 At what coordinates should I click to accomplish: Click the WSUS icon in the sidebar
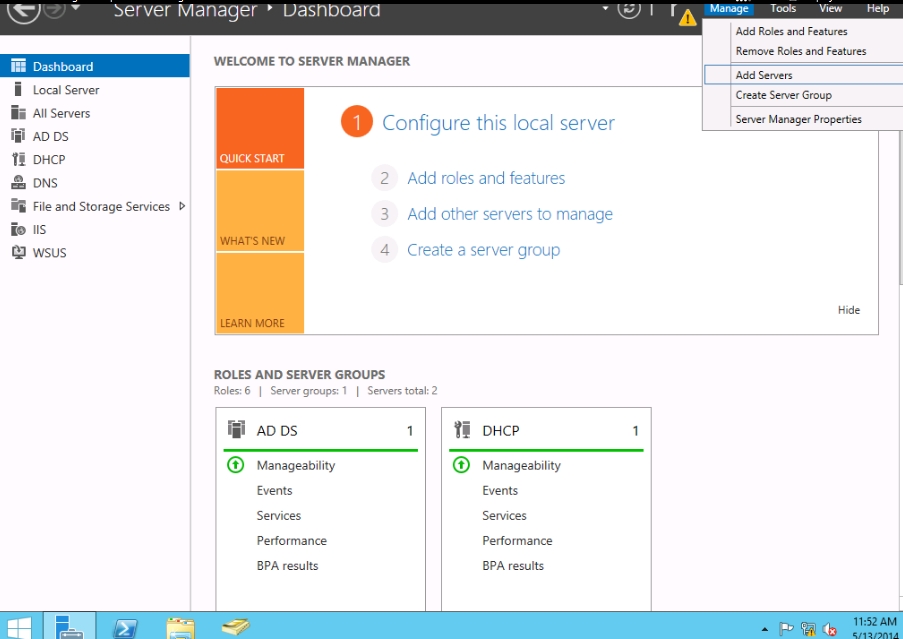point(18,252)
